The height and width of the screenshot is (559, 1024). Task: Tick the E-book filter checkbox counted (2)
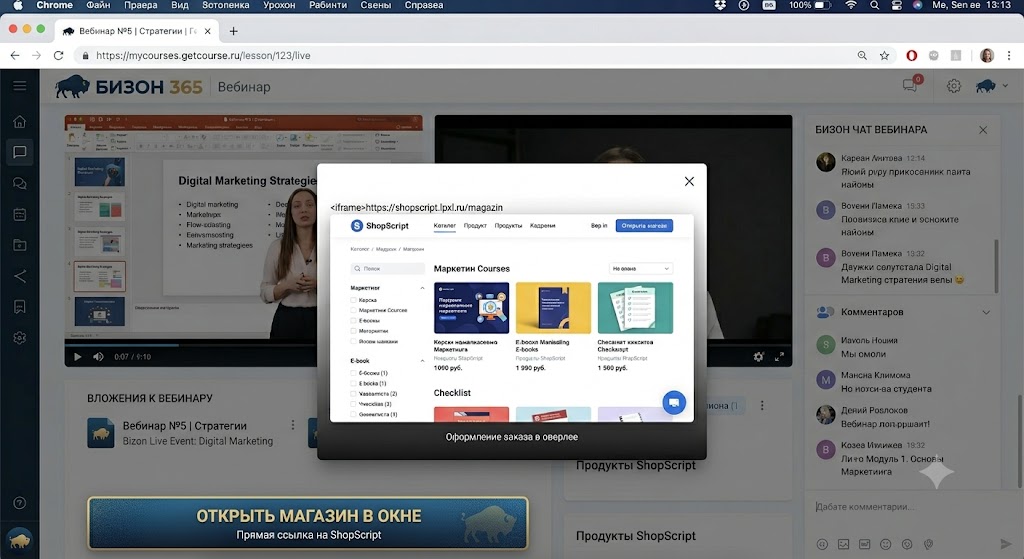[x=353, y=394]
